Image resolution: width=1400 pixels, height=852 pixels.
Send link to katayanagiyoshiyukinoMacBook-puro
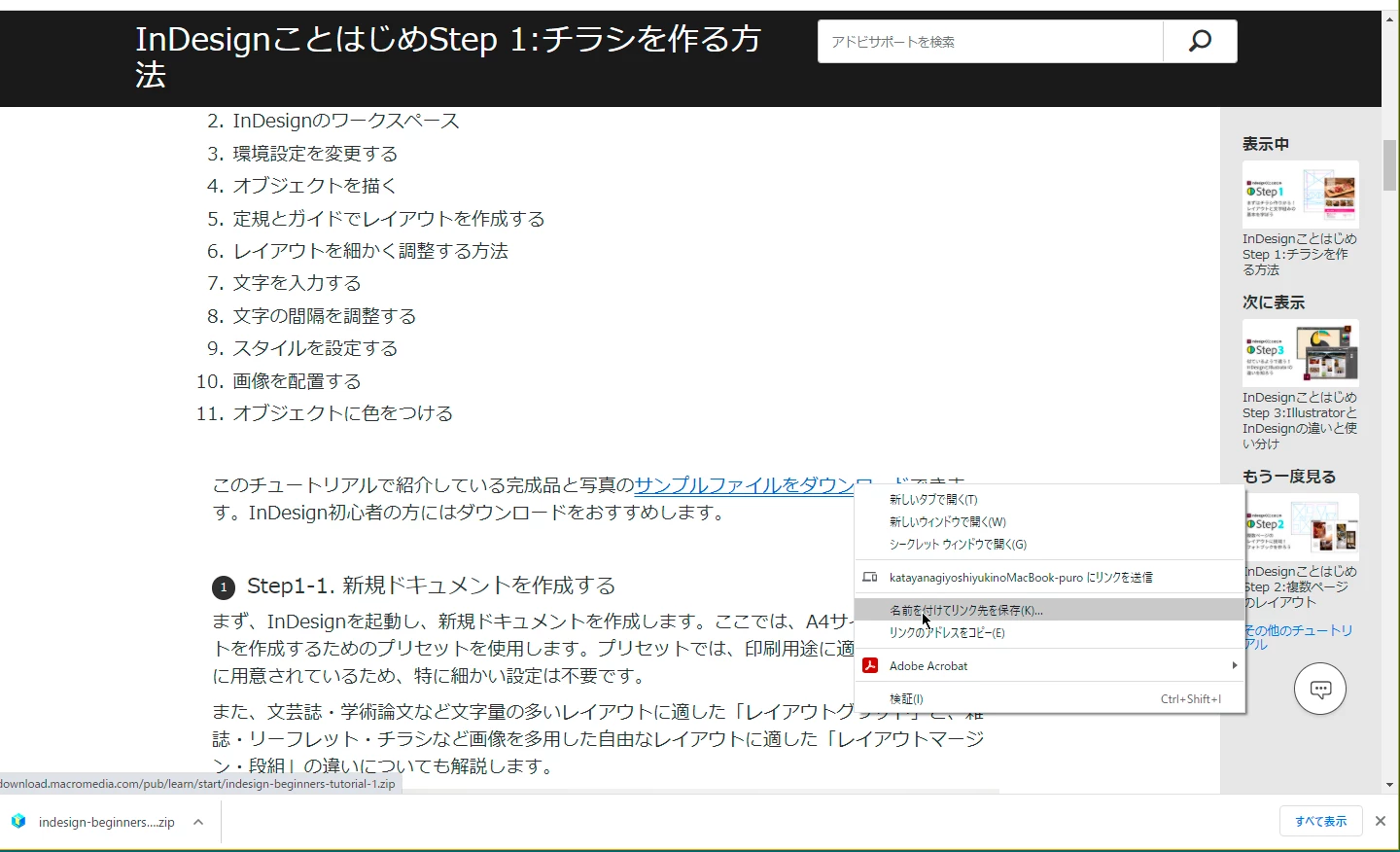pos(1050,578)
